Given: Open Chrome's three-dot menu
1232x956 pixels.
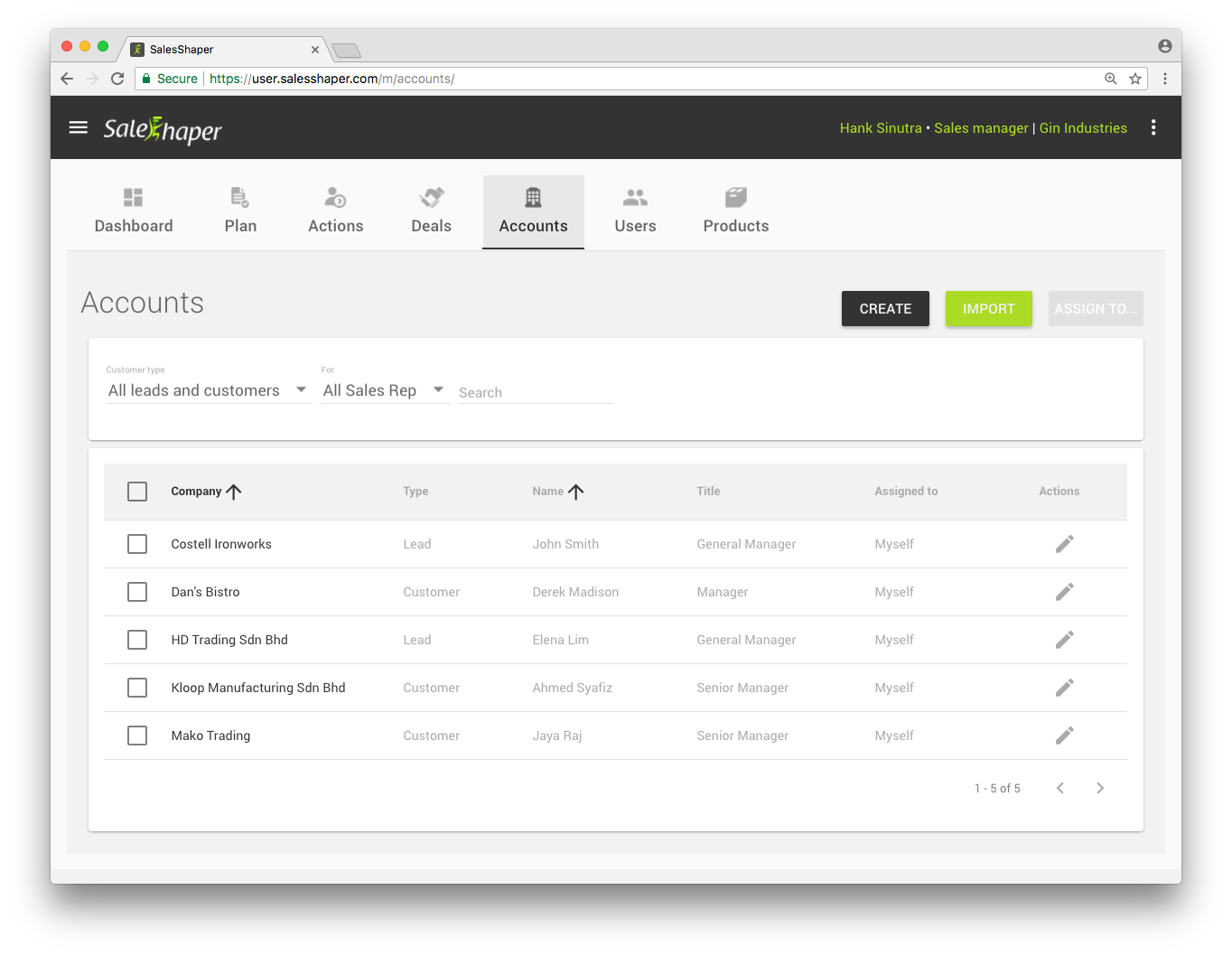Looking at the screenshot, I should (1165, 79).
